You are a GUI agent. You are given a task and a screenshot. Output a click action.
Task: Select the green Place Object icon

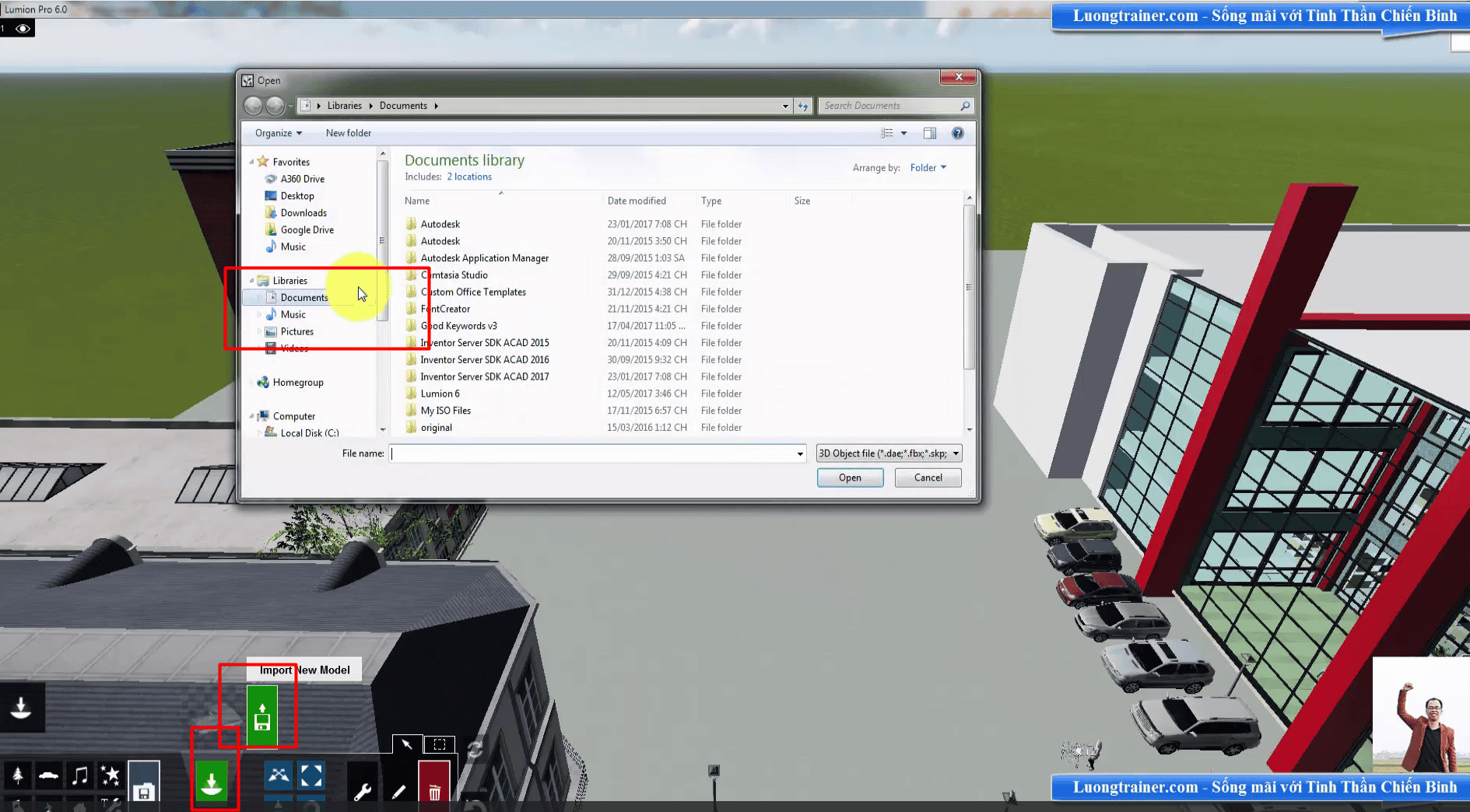212,781
